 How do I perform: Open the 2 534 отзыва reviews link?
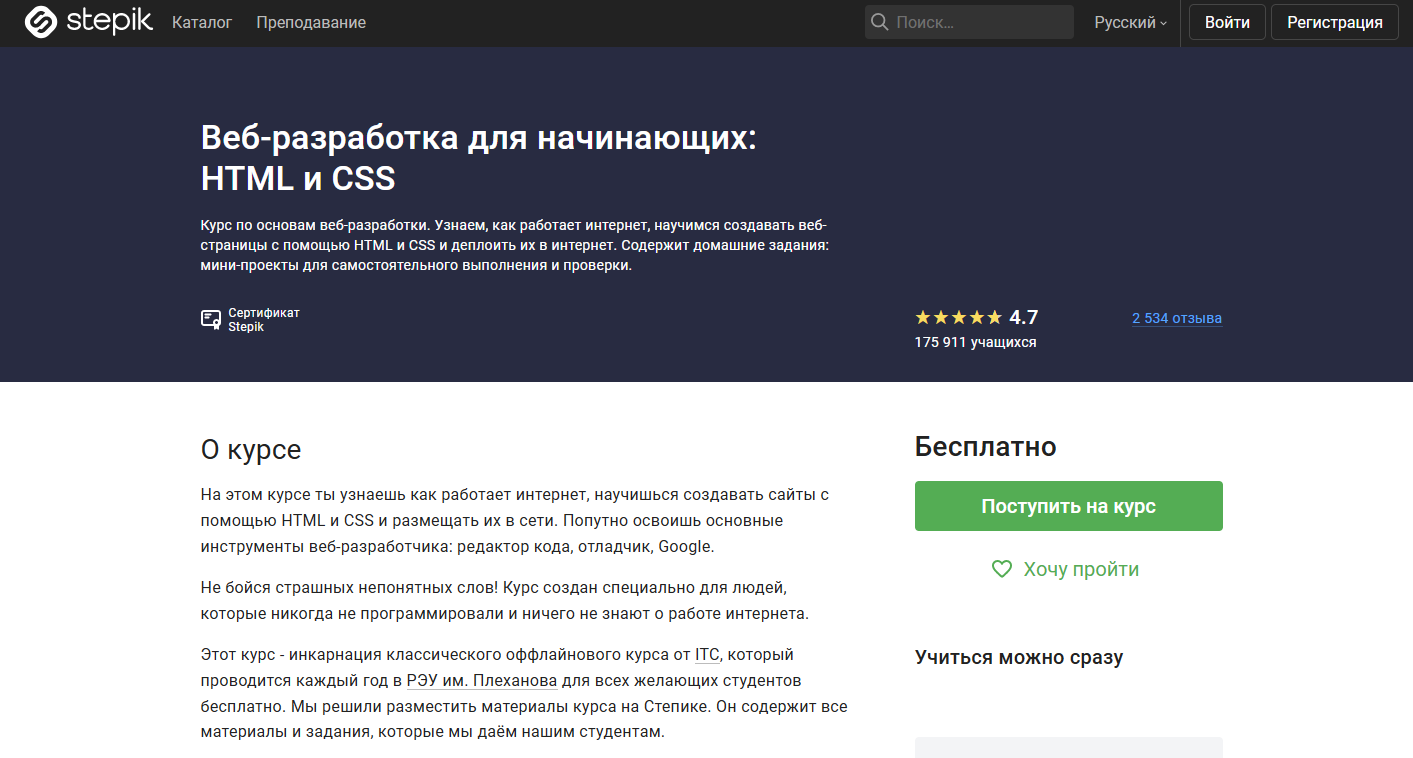pyautogui.click(x=1176, y=318)
